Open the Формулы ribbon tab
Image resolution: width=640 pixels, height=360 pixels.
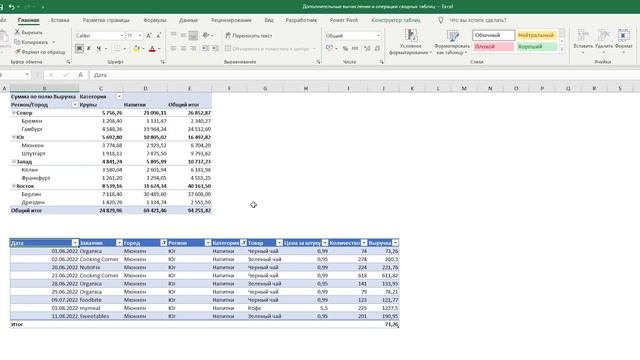point(155,20)
